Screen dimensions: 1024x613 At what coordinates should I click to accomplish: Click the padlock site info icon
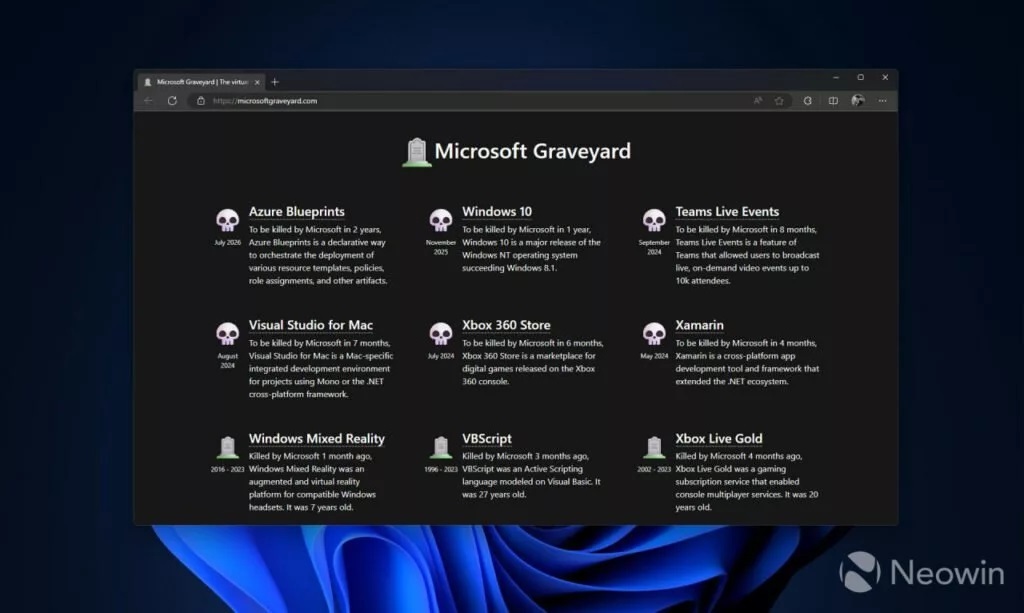201,101
